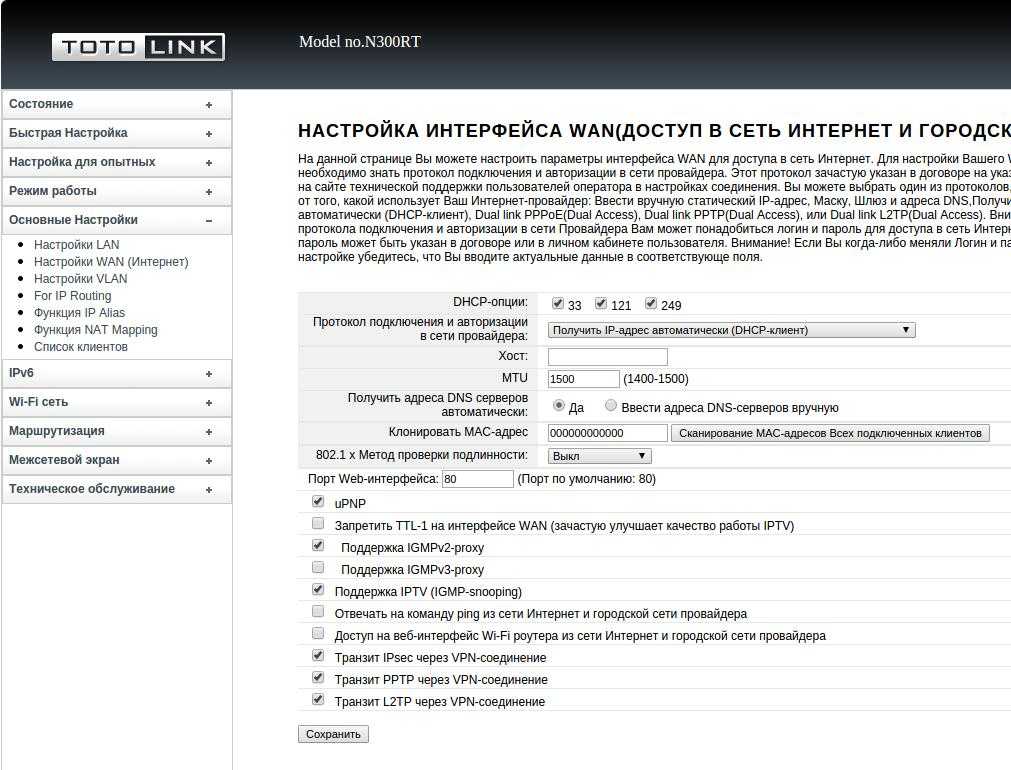
Task: Go to Настройки VLAN page
Action: point(80,279)
